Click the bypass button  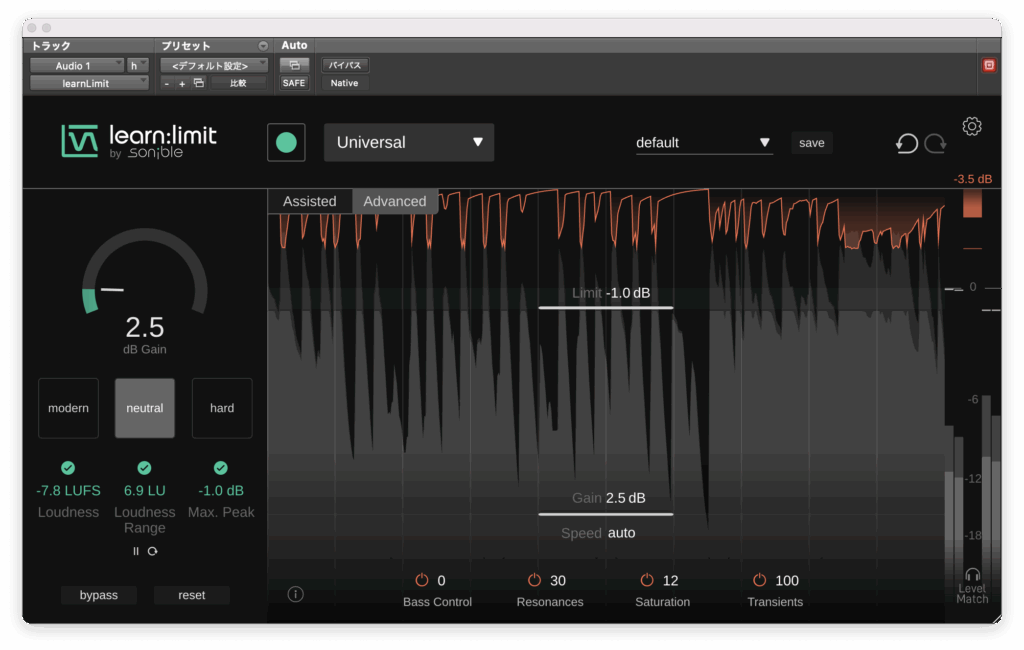[99, 595]
